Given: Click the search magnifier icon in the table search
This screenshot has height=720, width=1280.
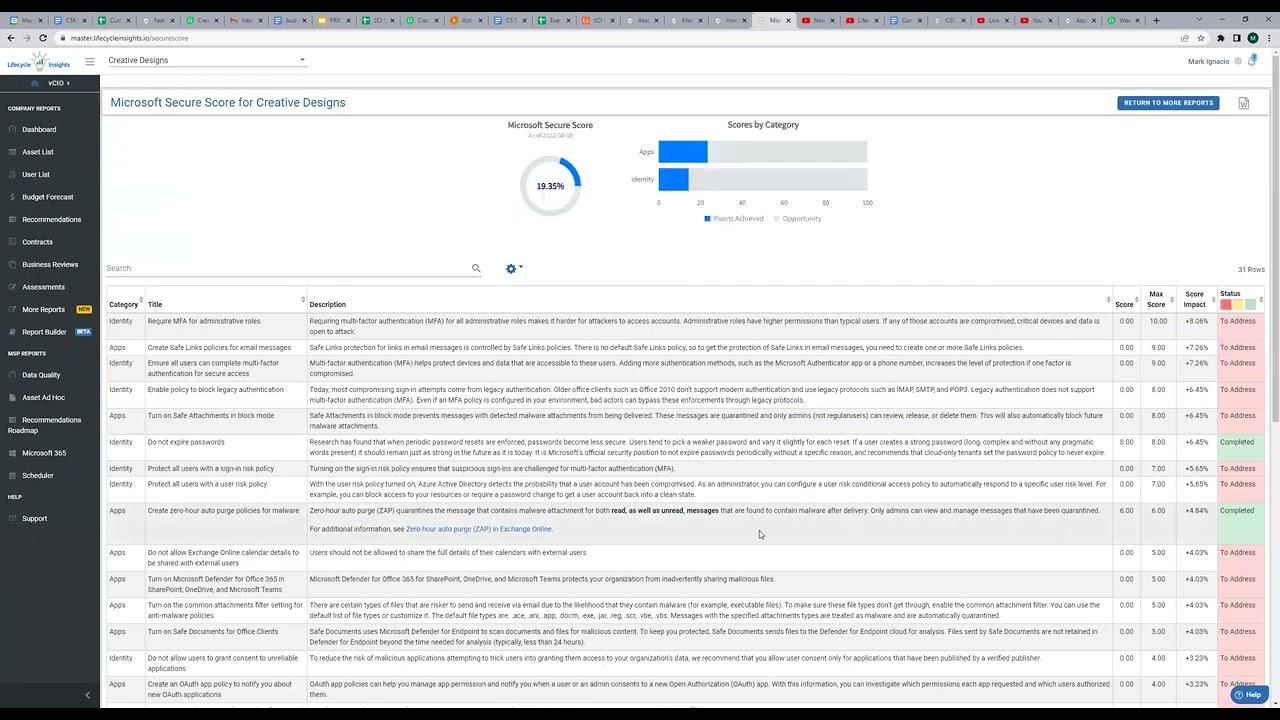Looking at the screenshot, I should [476, 268].
